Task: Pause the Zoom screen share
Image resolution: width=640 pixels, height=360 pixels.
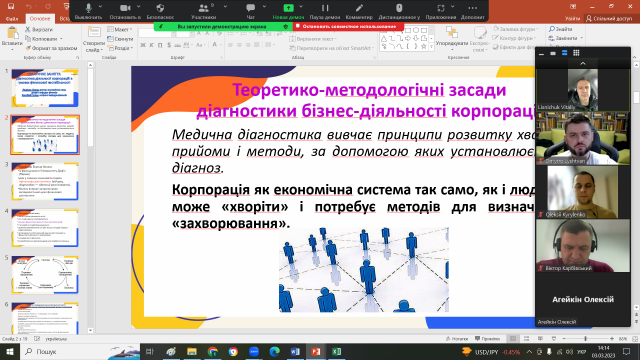Action: click(x=324, y=8)
